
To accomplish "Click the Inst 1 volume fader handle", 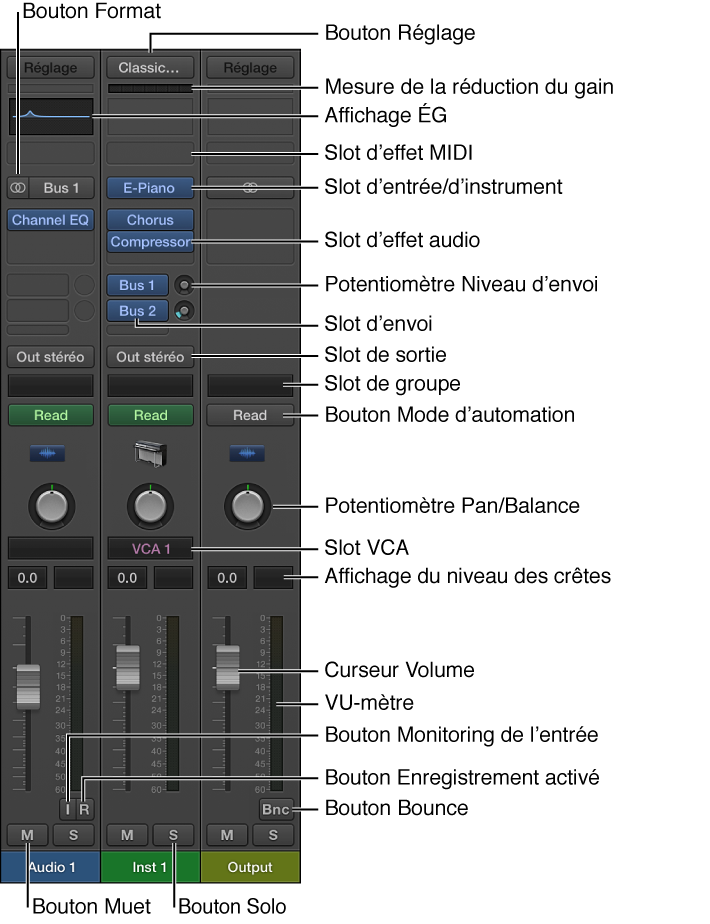I will [x=128, y=668].
